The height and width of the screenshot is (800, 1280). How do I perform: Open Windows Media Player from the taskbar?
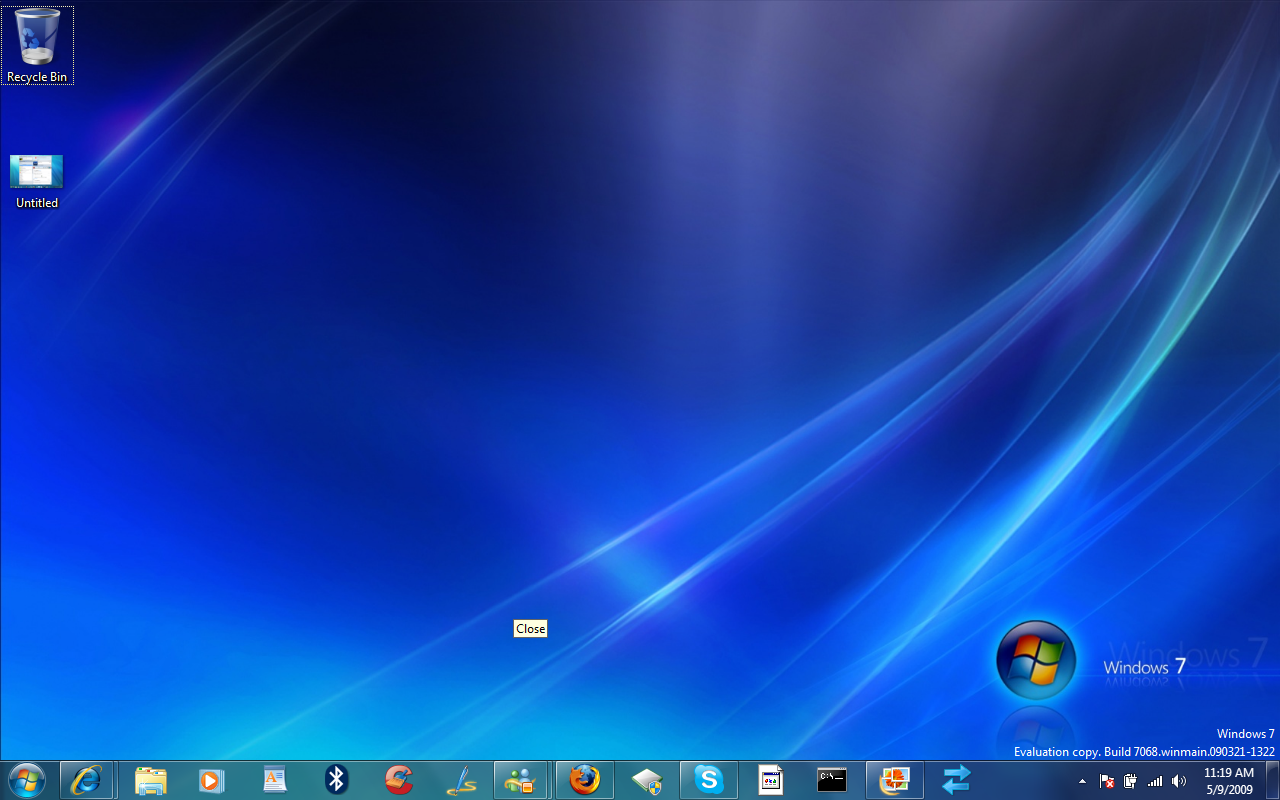pos(211,779)
